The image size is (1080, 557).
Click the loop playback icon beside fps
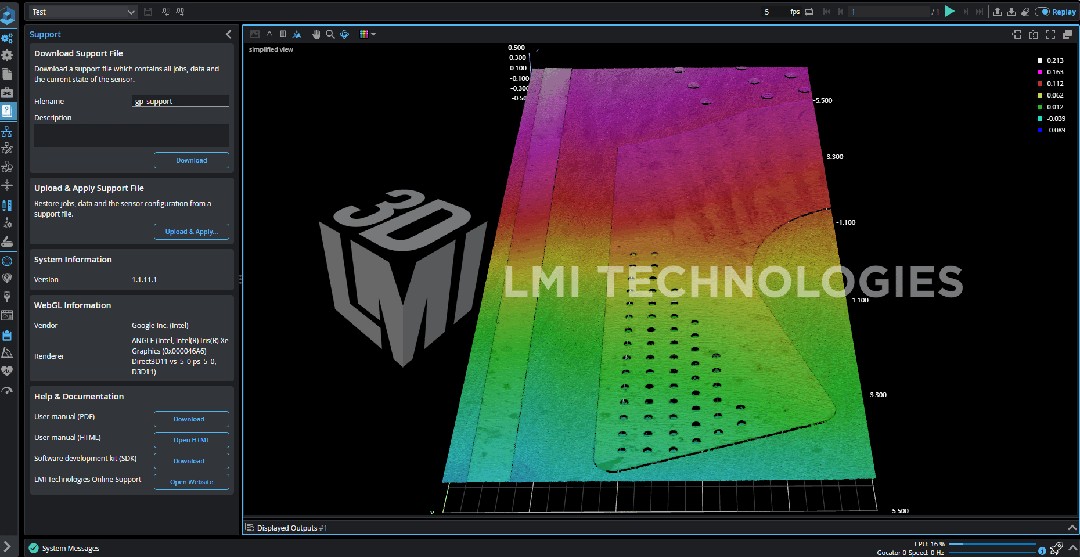(809, 12)
